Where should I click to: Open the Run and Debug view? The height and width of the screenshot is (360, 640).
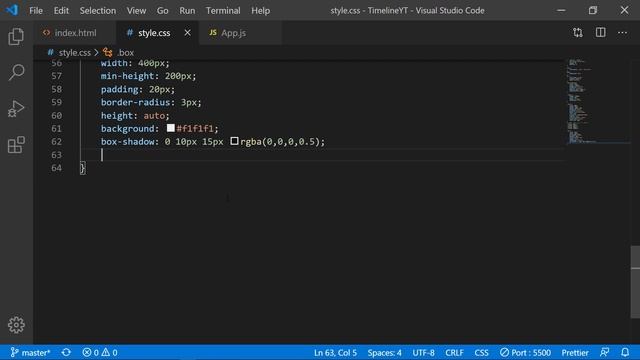tap(16, 109)
